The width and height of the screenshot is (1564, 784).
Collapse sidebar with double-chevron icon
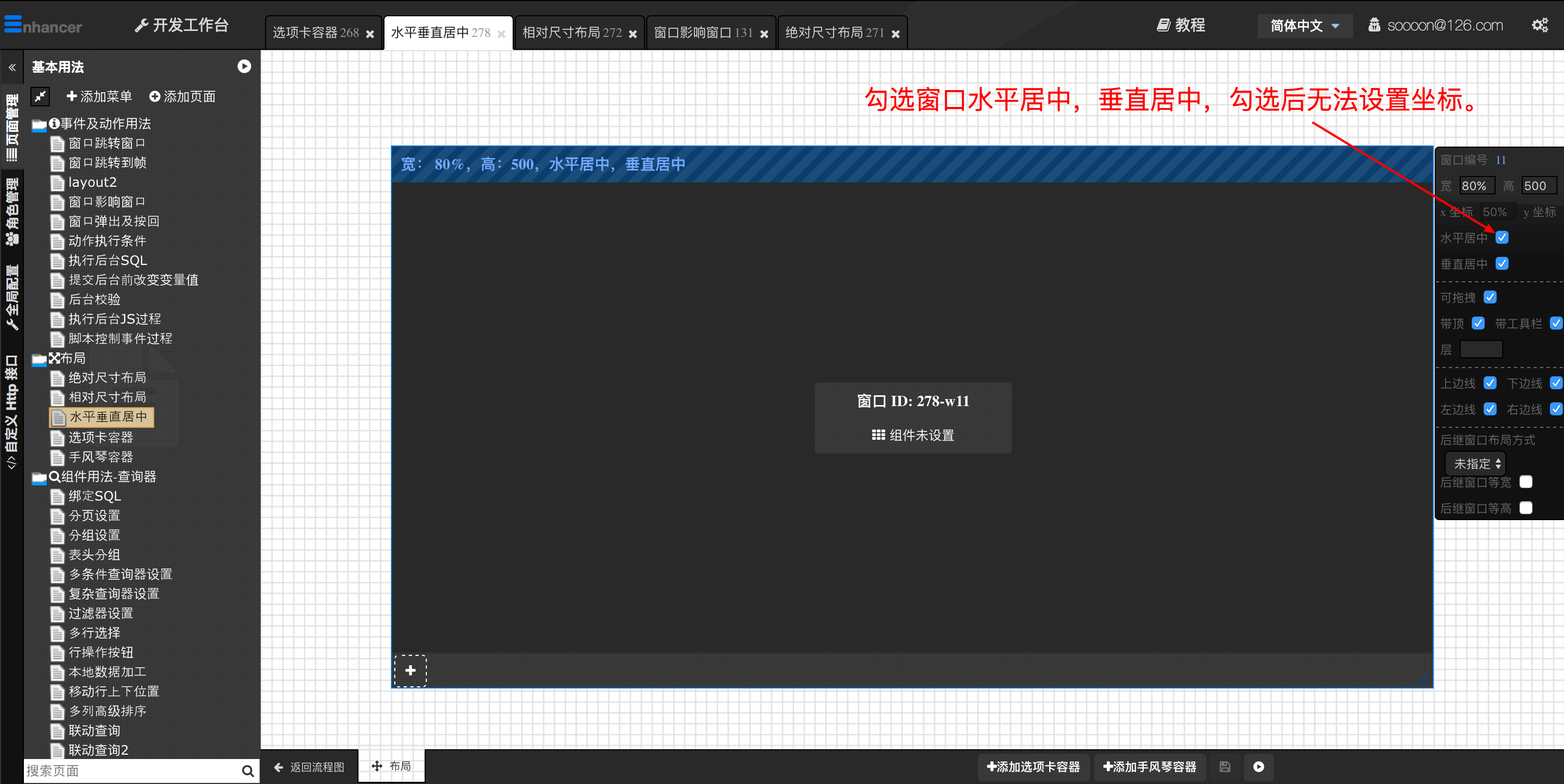coord(11,67)
